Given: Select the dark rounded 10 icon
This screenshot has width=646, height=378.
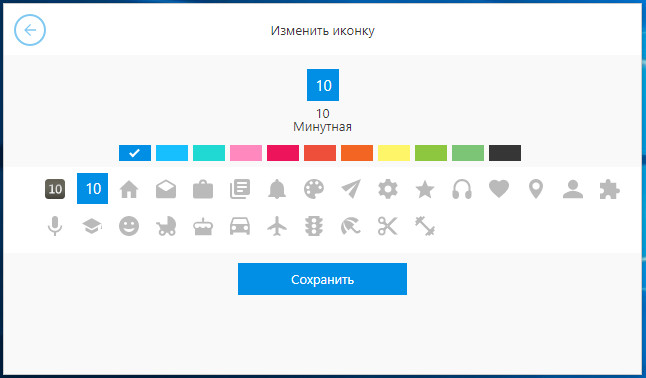Looking at the screenshot, I should coord(55,189).
